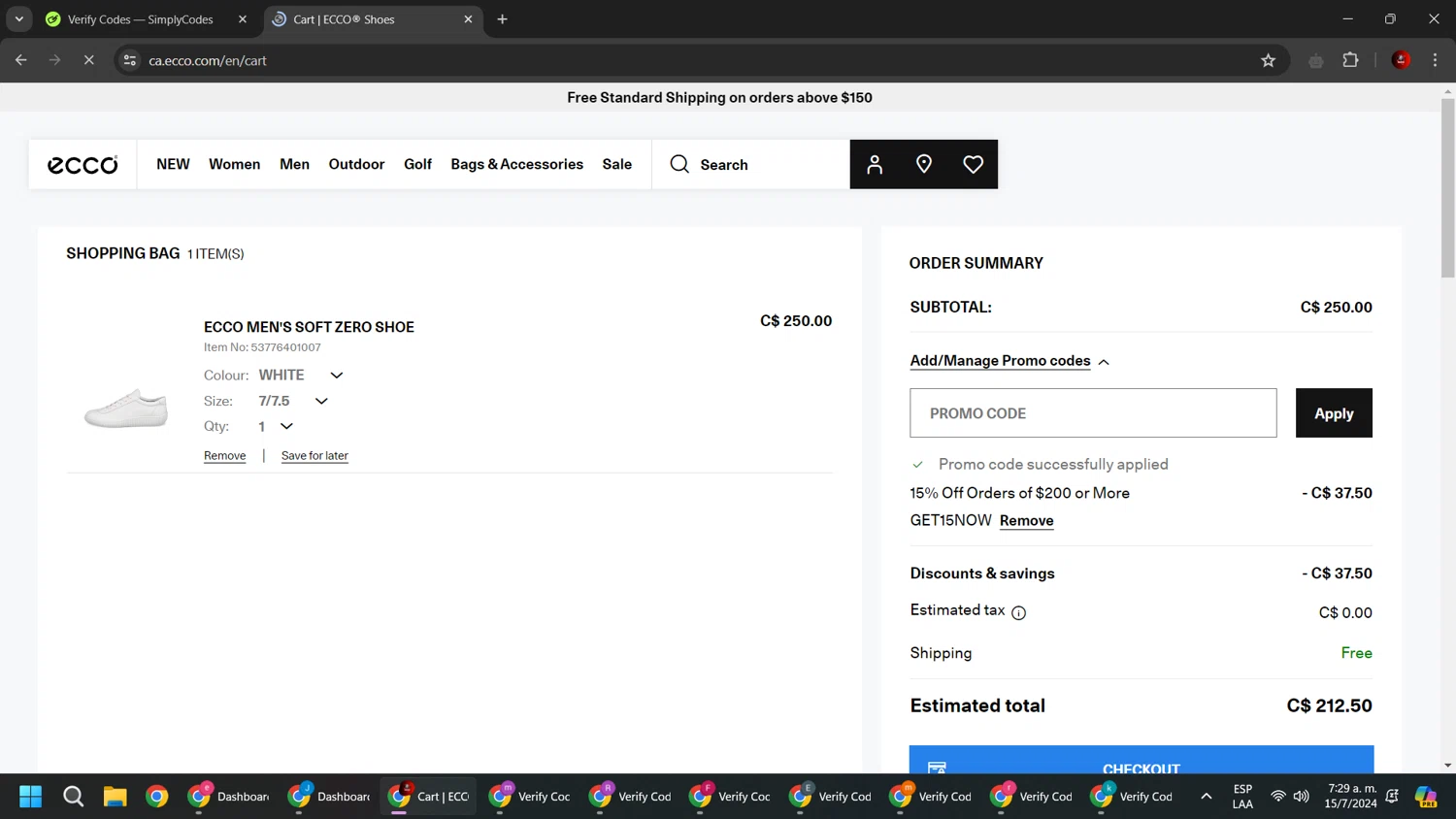Open the store locator pin icon

tap(924, 164)
